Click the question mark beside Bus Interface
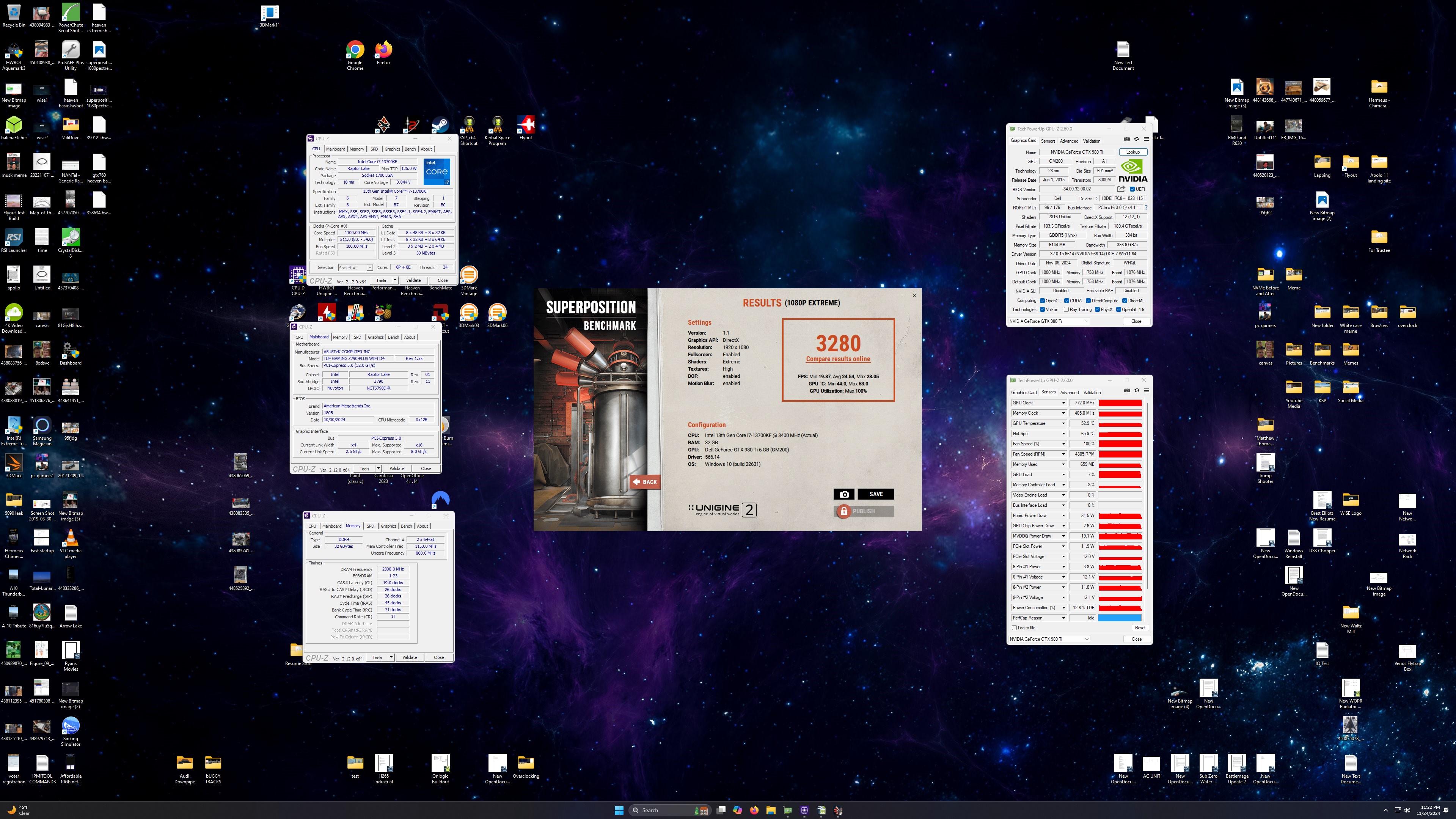The height and width of the screenshot is (819, 1456). 1146,208
